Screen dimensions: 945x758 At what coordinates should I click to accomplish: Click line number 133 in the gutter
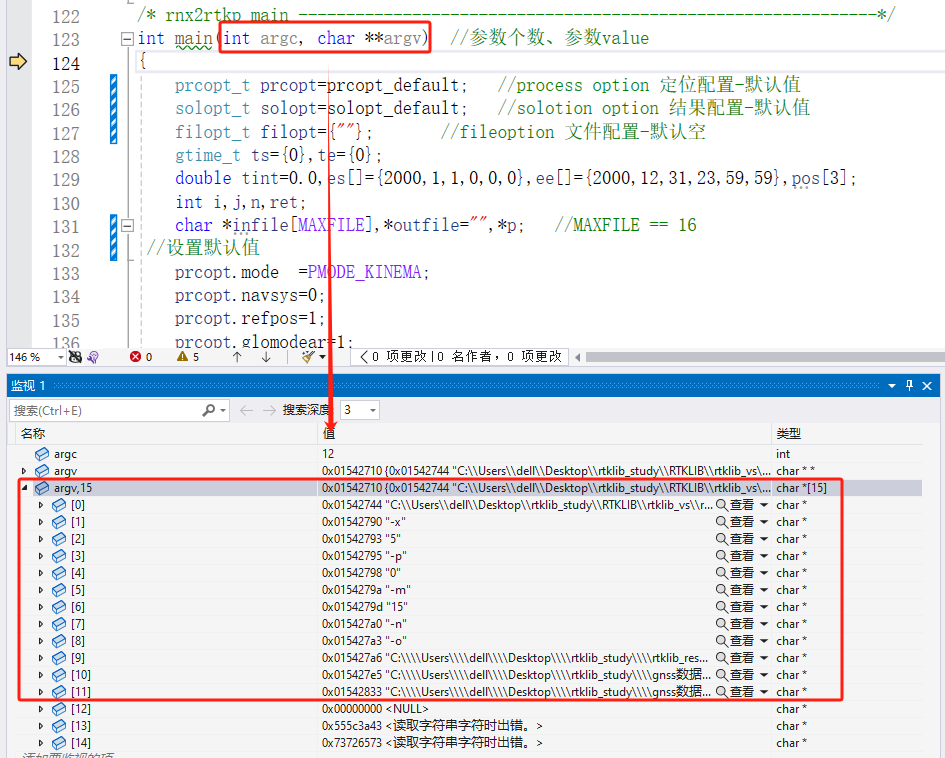66,274
